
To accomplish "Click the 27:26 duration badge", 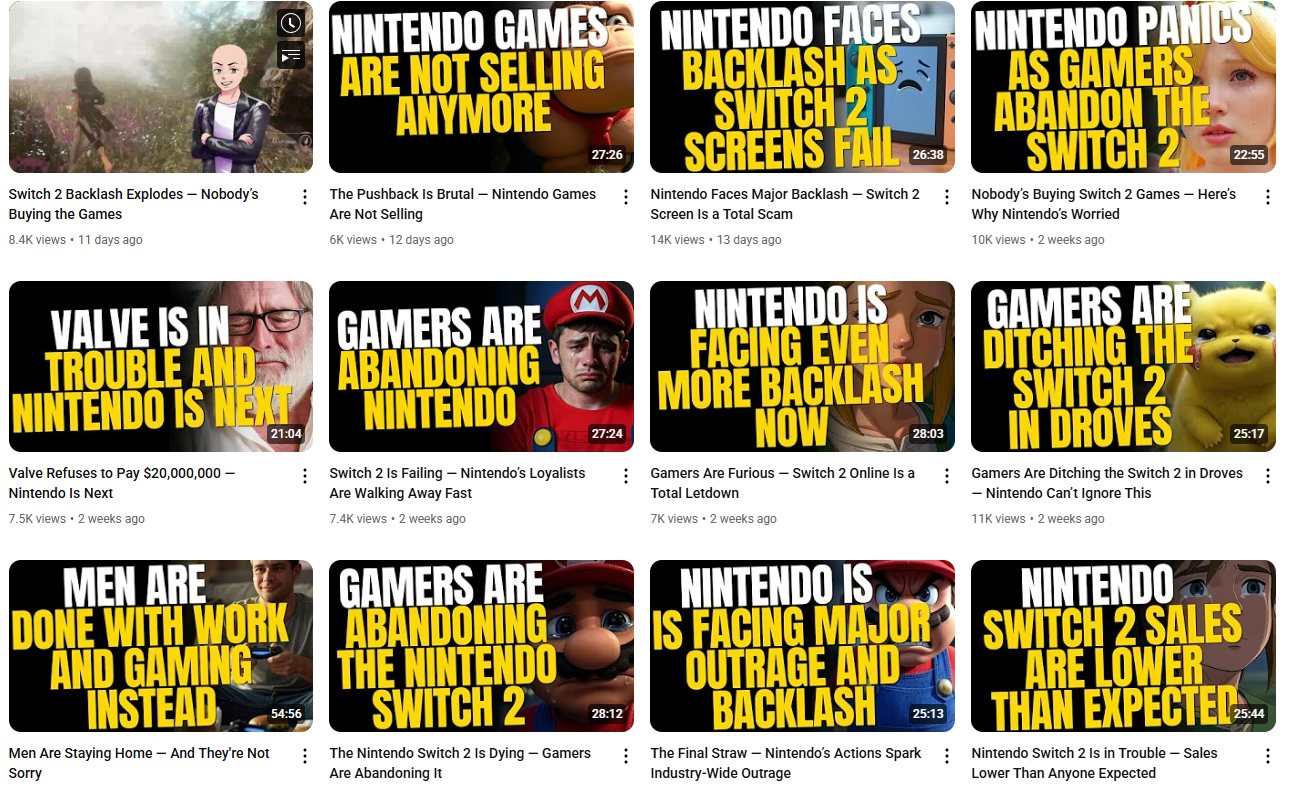I will coord(607,156).
